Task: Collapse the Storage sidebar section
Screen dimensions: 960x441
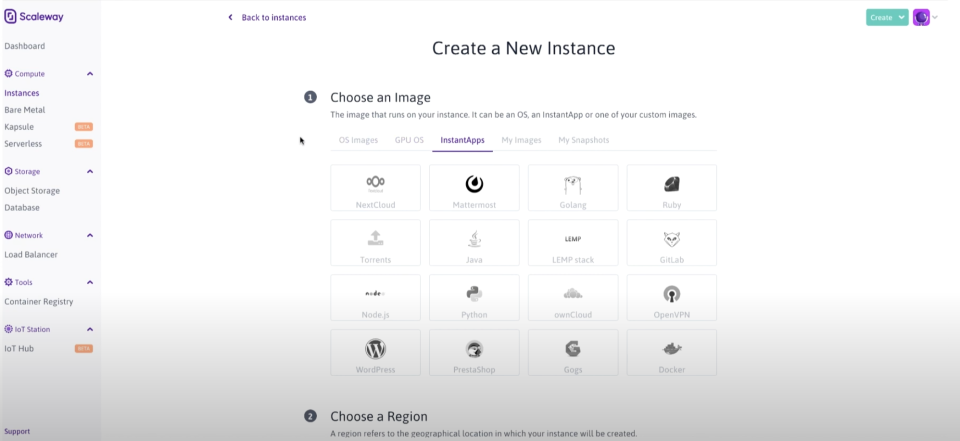Action: tap(90, 172)
